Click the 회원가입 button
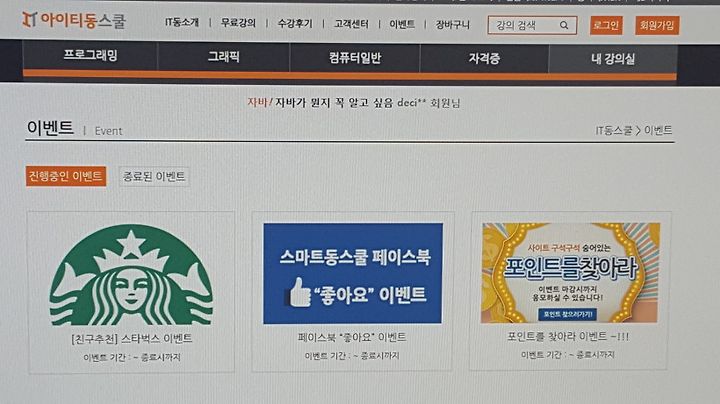This screenshot has width=720, height=404. tap(657, 25)
